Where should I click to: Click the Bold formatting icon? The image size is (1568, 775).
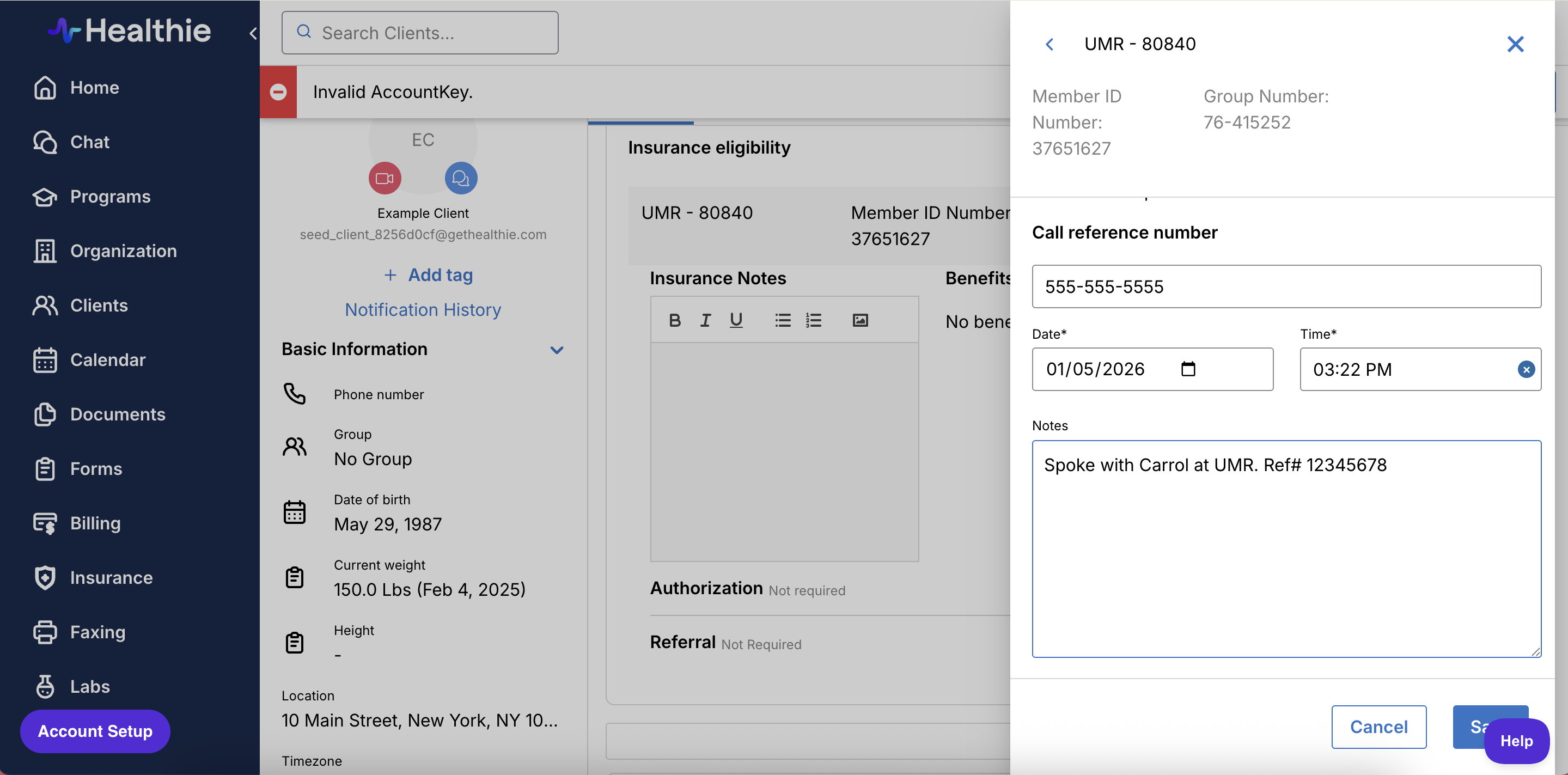[674, 320]
